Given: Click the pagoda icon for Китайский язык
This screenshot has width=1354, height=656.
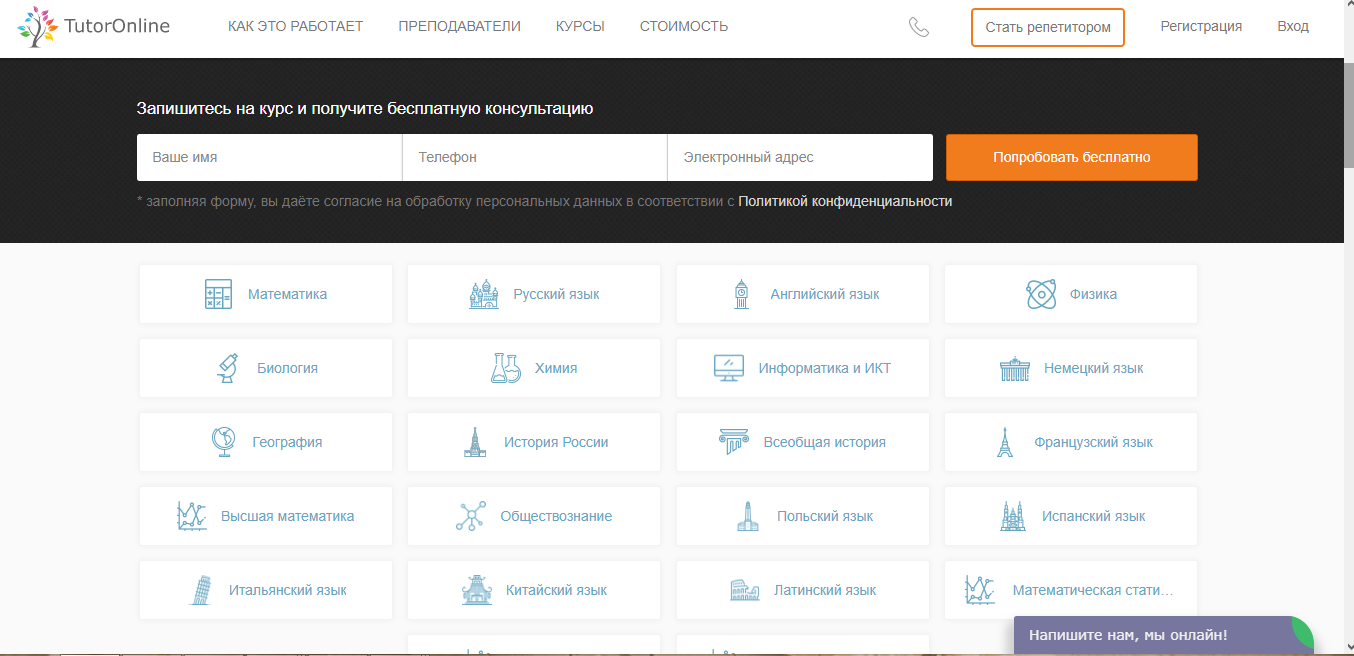Looking at the screenshot, I should [477, 590].
